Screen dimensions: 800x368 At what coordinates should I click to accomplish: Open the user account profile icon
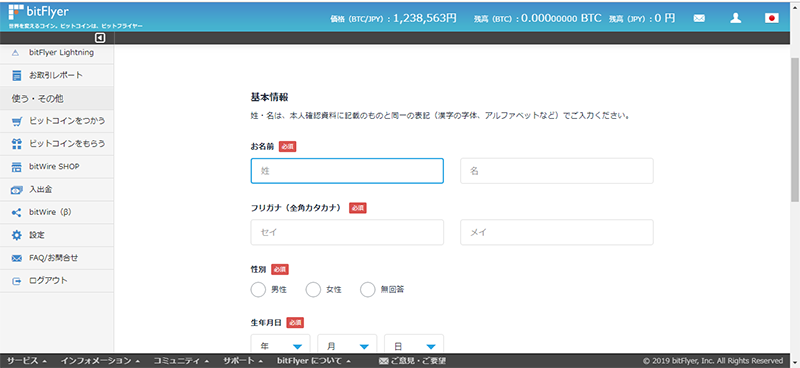[735, 18]
